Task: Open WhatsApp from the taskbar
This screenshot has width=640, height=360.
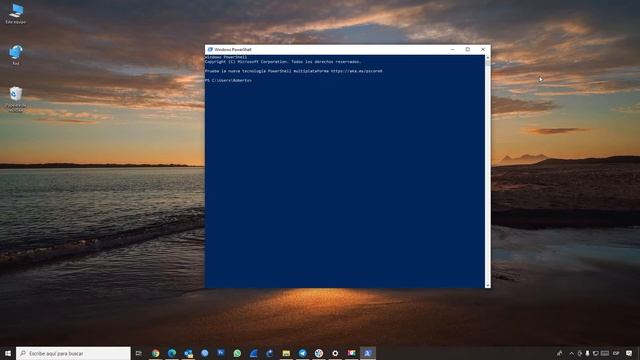Action: (237, 353)
